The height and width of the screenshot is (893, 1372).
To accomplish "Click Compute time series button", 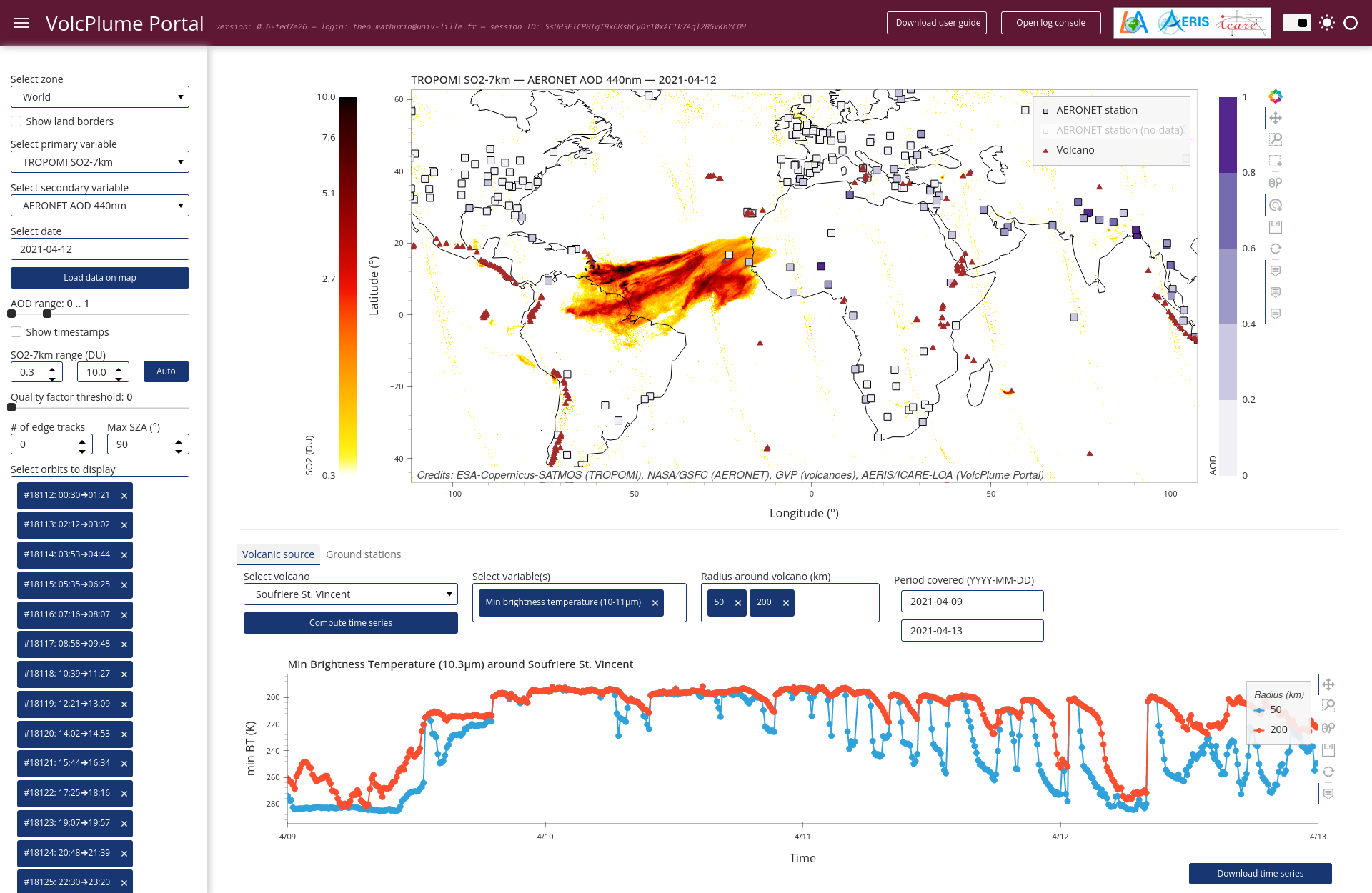I will coord(351,623).
